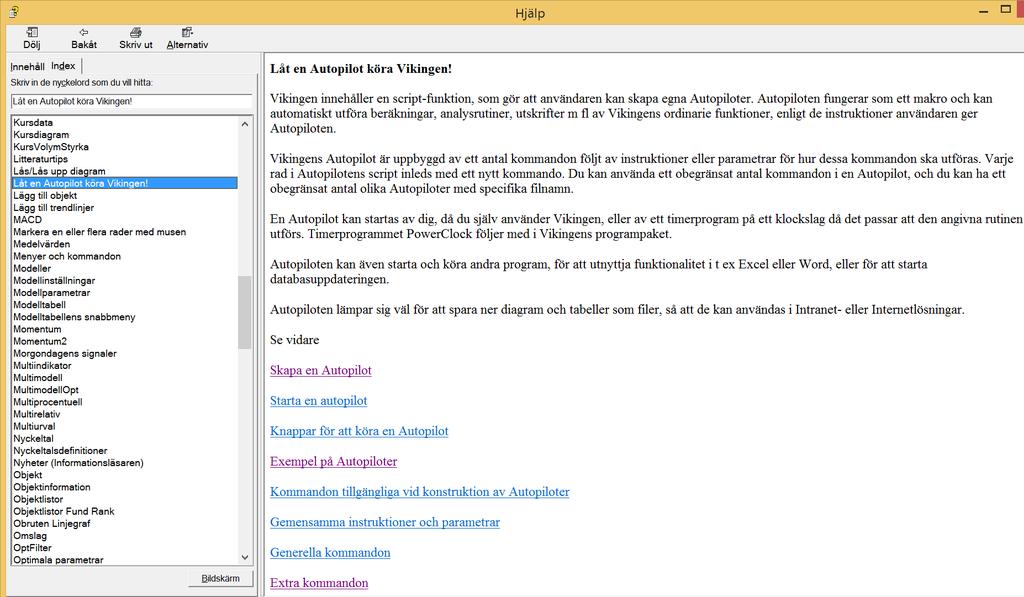1024x597 pixels.
Task: Maximize the Hjälp window
Action: pos(1006,9)
